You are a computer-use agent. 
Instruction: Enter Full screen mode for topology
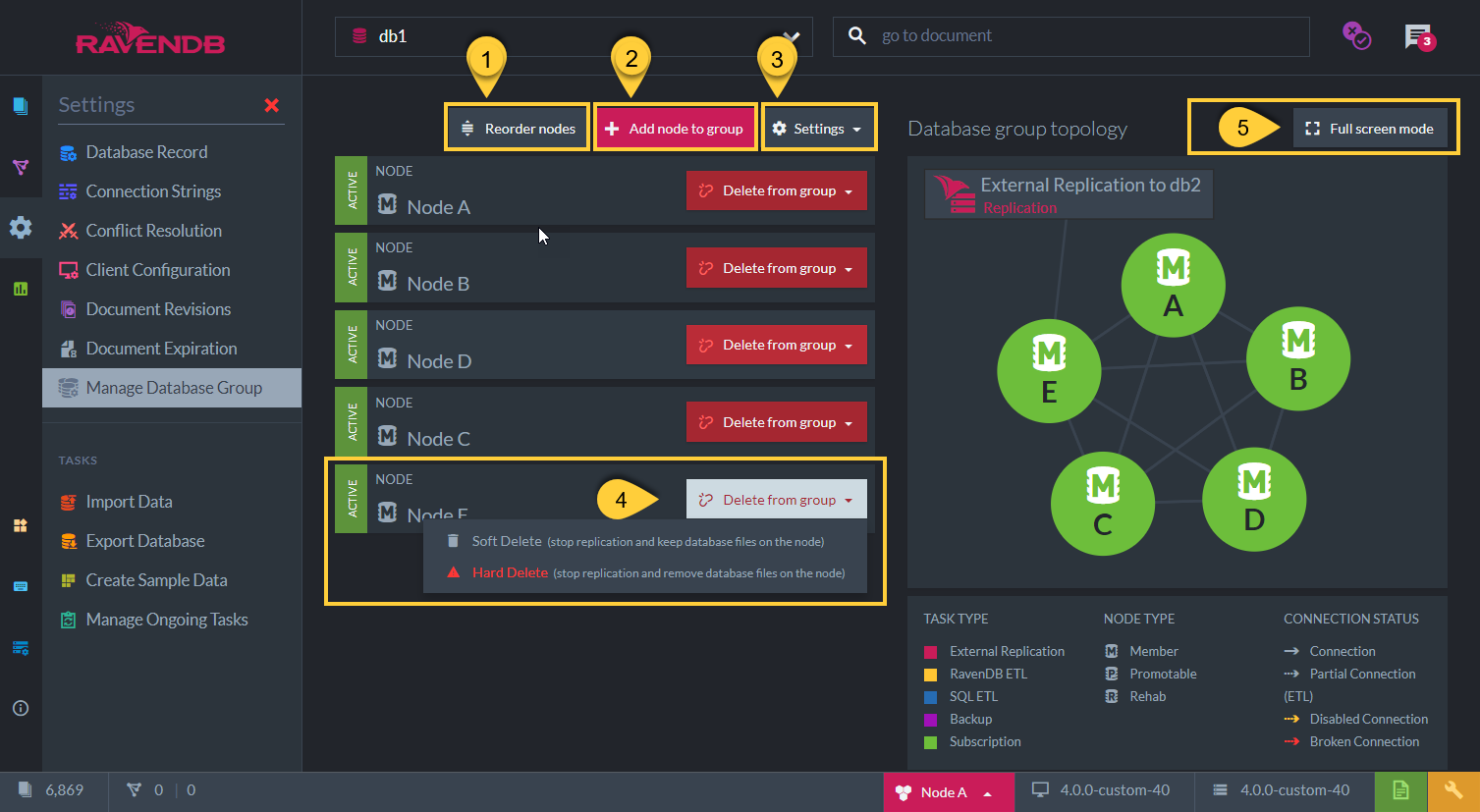1370,129
